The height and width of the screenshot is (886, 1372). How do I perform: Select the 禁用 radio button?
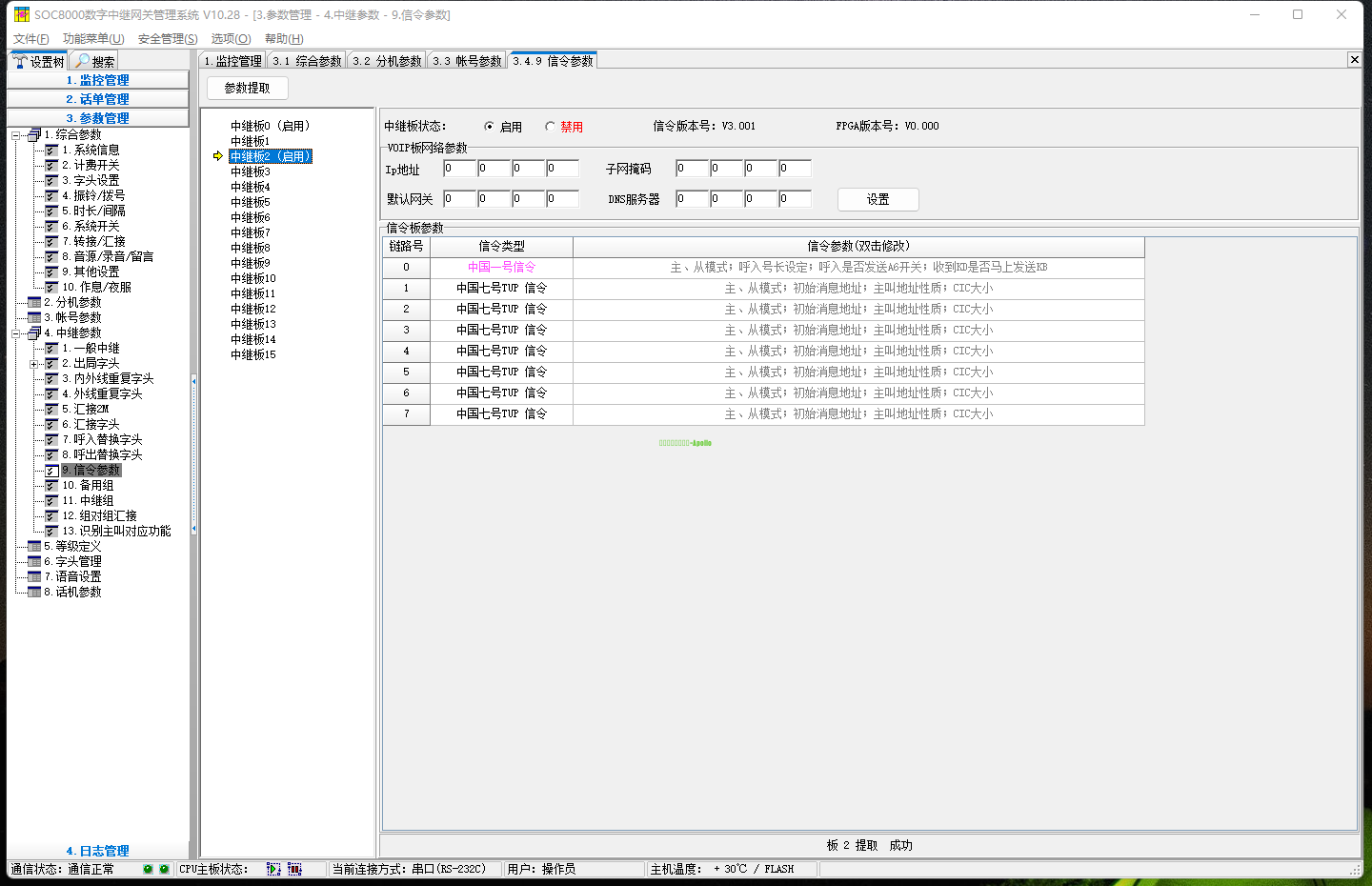tap(550, 127)
